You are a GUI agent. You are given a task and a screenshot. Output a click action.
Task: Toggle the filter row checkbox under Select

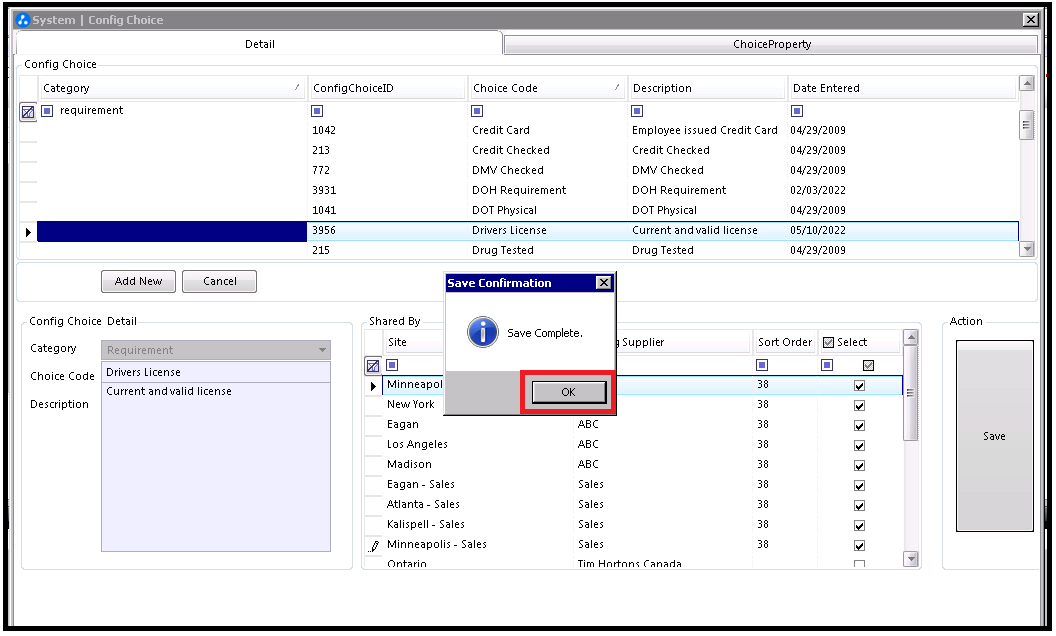coord(868,365)
